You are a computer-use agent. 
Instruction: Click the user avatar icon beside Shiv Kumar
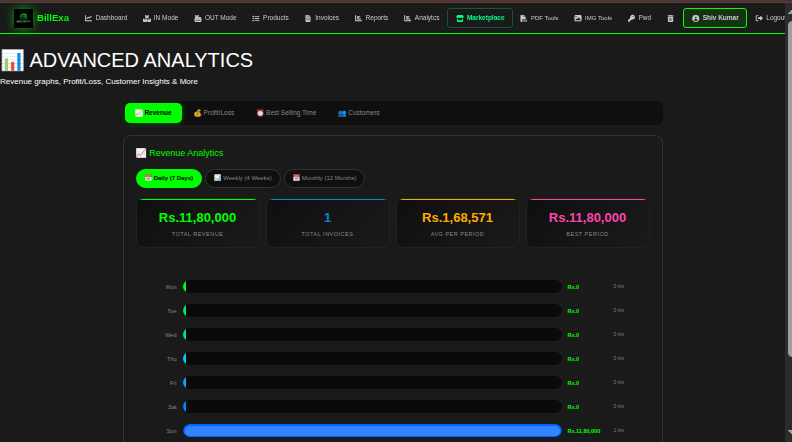click(x=696, y=18)
